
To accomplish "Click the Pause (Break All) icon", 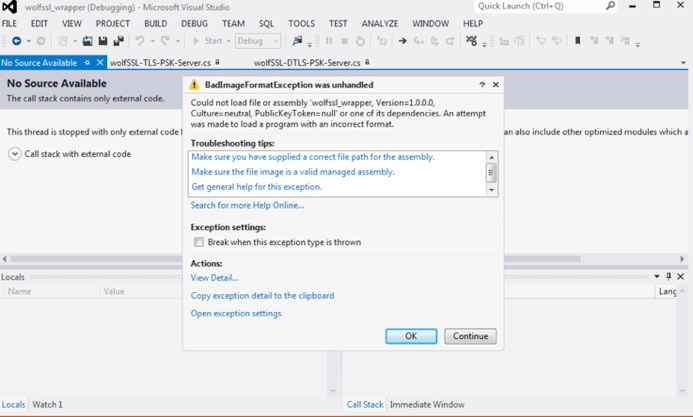I will 329,41.
